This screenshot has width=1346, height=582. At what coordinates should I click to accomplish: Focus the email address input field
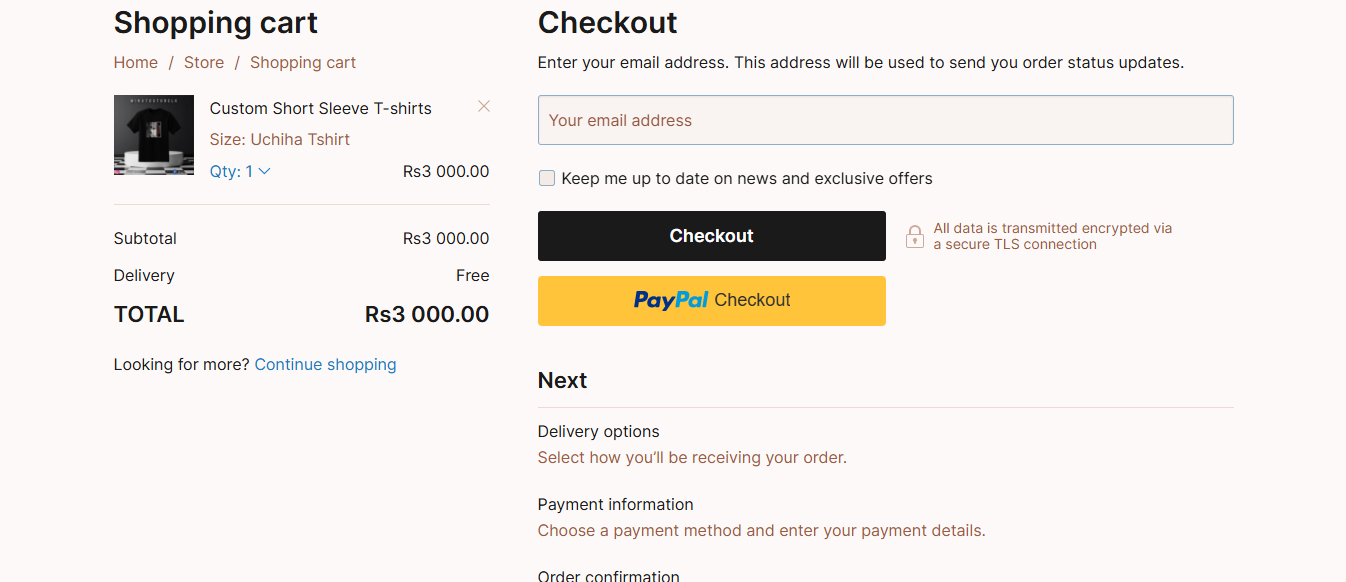tap(886, 120)
